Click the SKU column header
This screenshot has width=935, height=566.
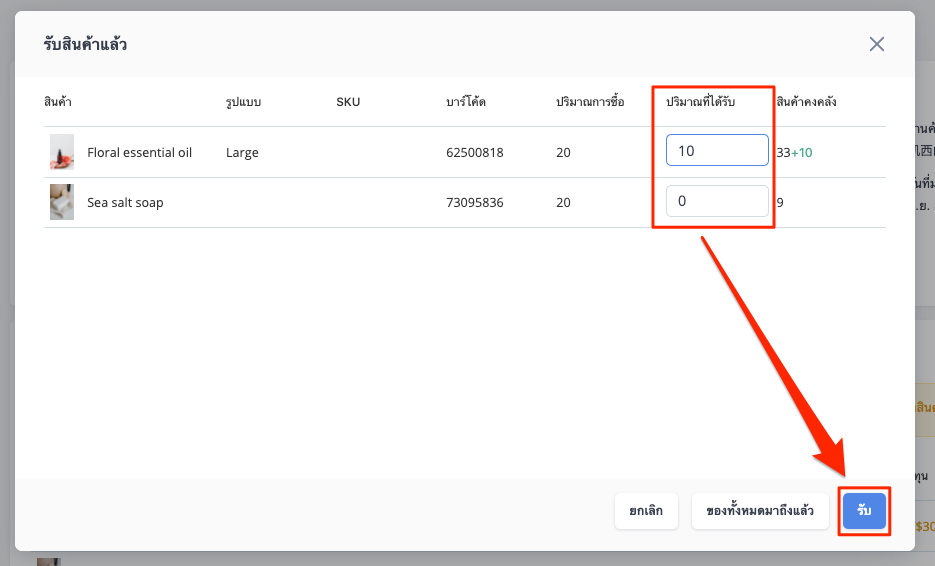(x=348, y=102)
